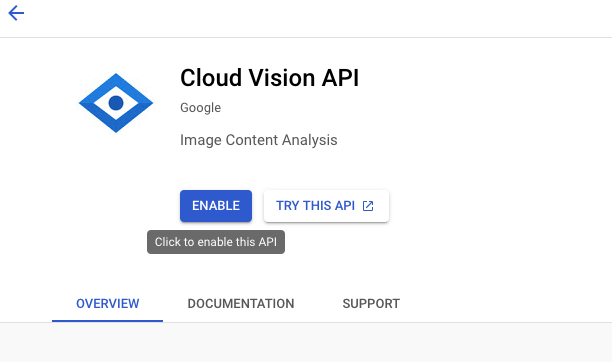612x362 pixels.
Task: Switch to the DOCUMENTATION tab
Action: point(241,303)
